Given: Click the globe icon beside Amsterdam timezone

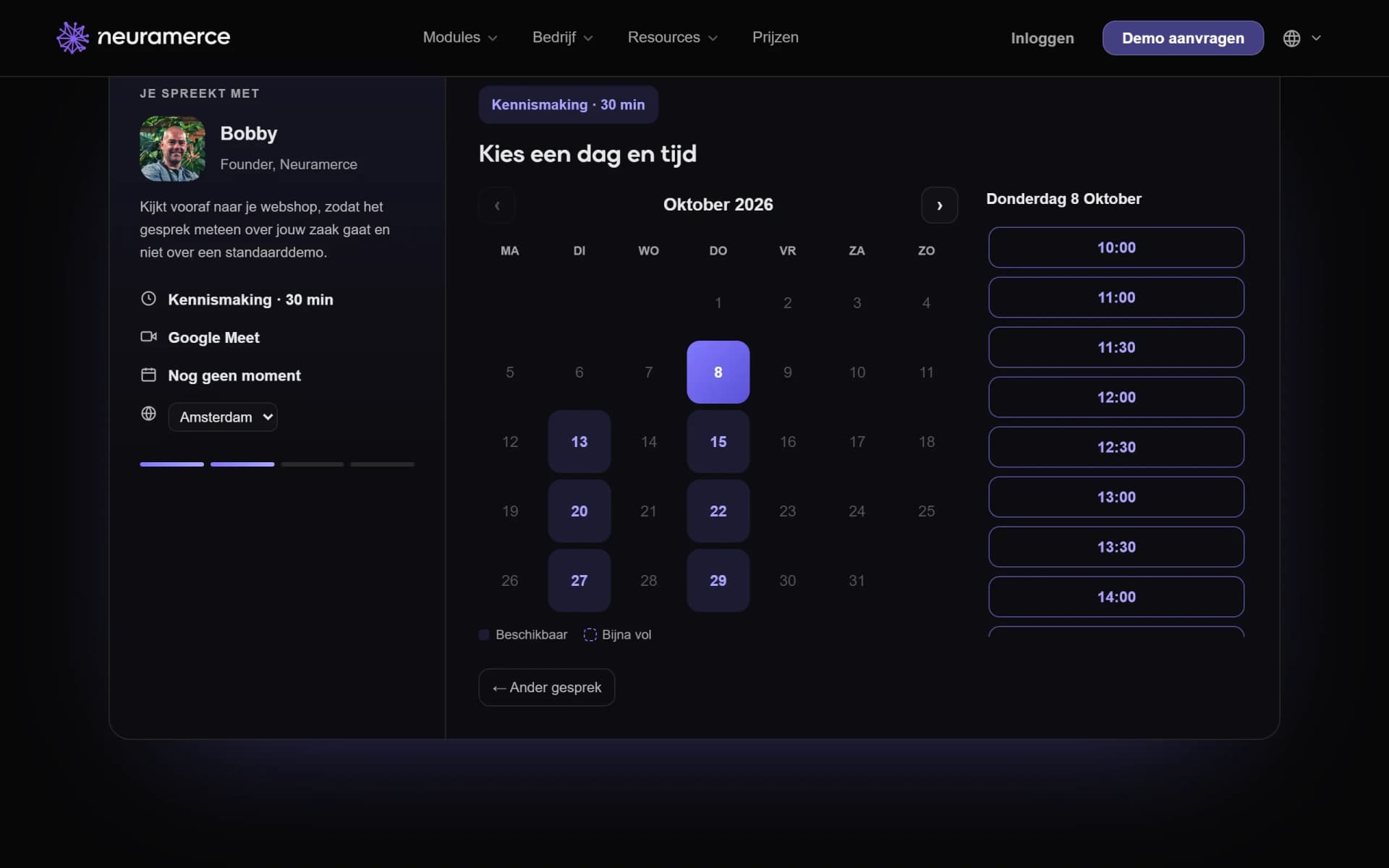Looking at the screenshot, I should tap(148, 413).
